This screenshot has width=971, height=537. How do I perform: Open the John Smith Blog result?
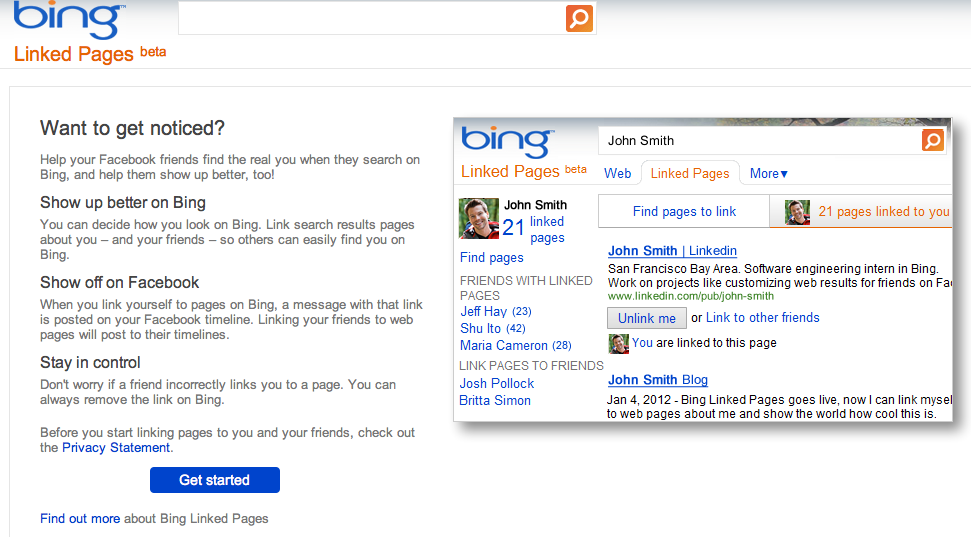tap(657, 379)
